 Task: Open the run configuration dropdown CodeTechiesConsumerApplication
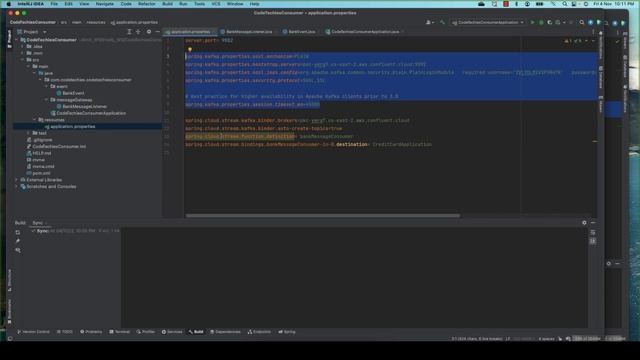click(488, 22)
